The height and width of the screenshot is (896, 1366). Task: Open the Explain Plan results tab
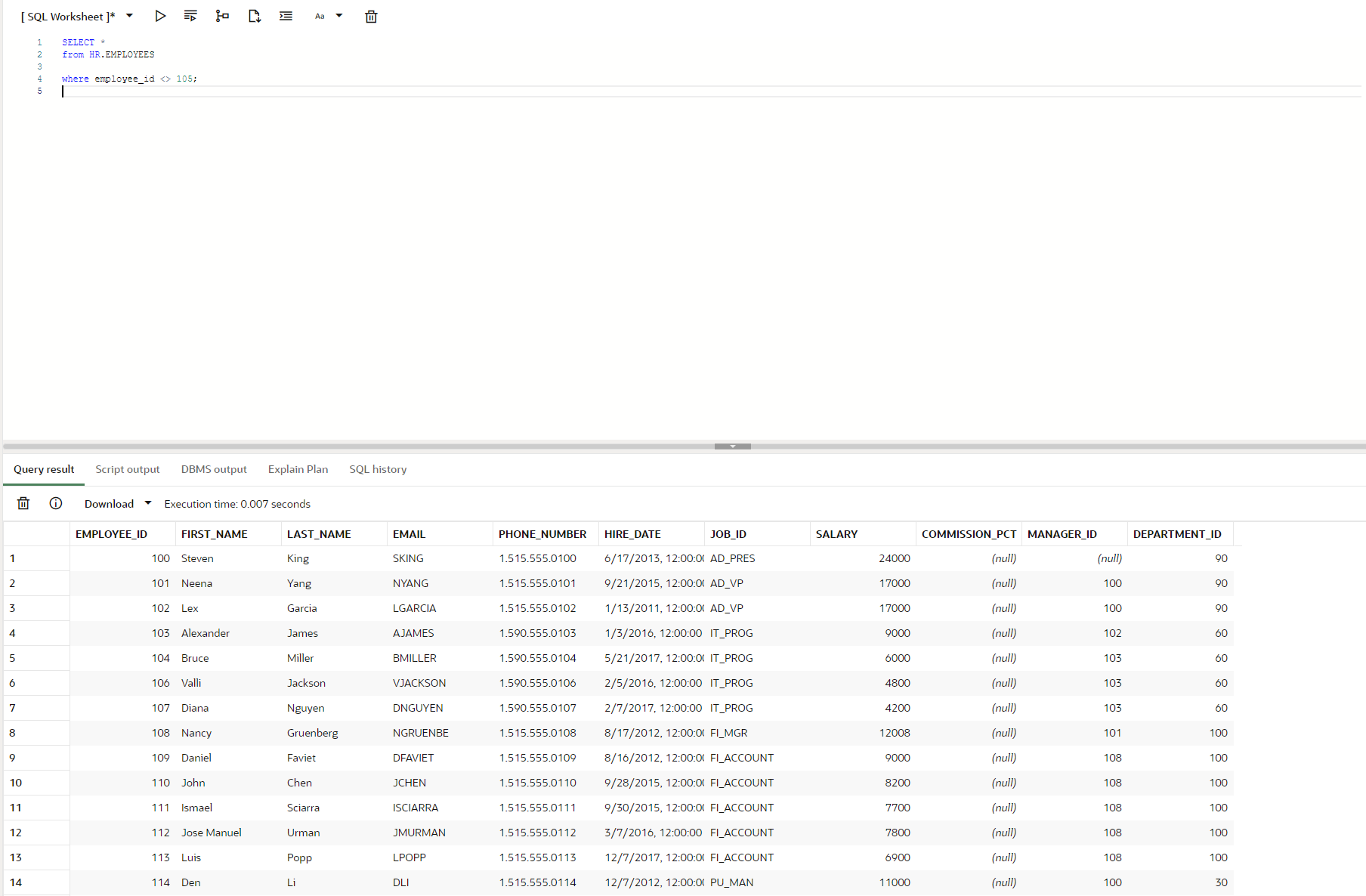(298, 469)
